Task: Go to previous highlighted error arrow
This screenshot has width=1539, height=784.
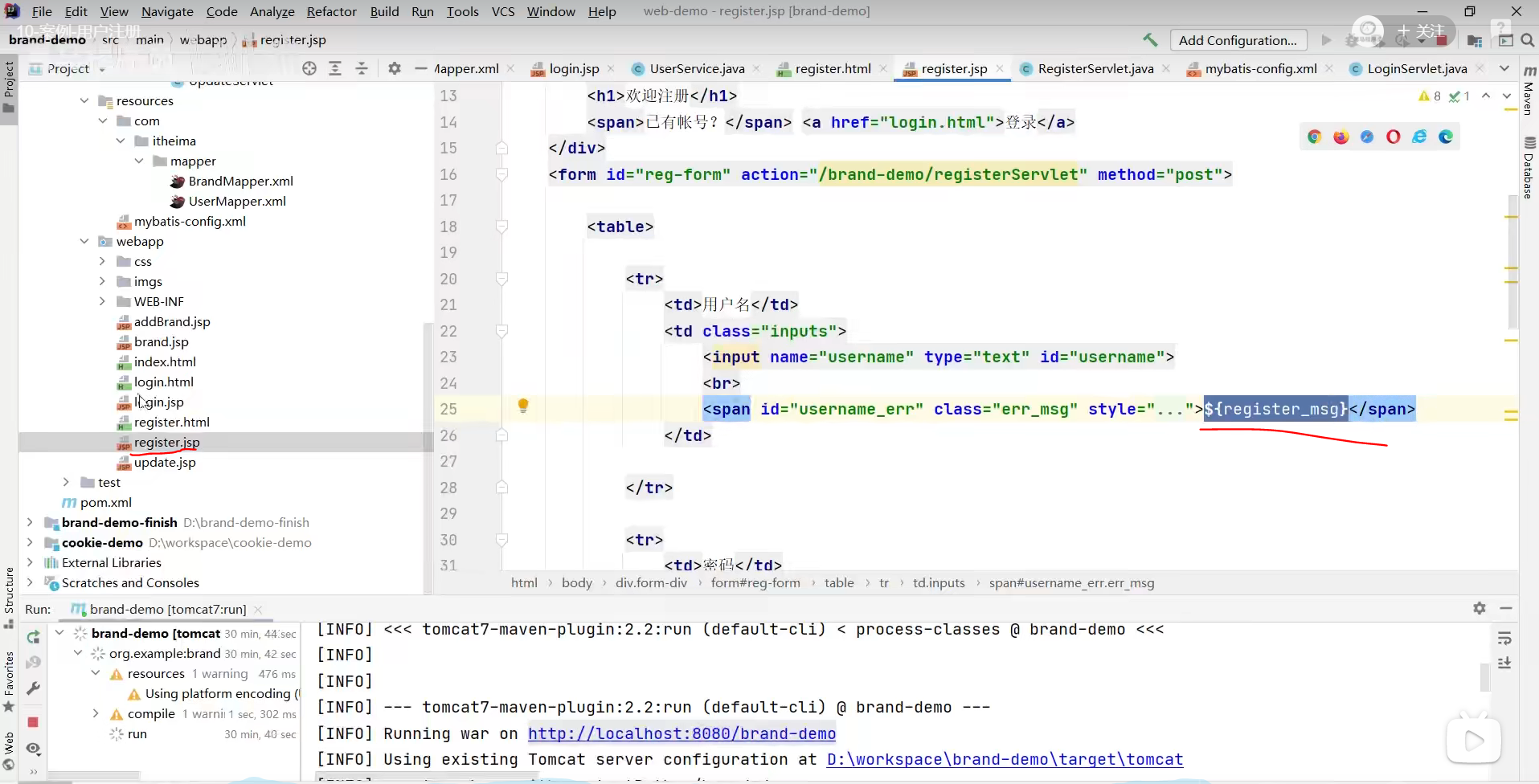Action: [1487, 96]
